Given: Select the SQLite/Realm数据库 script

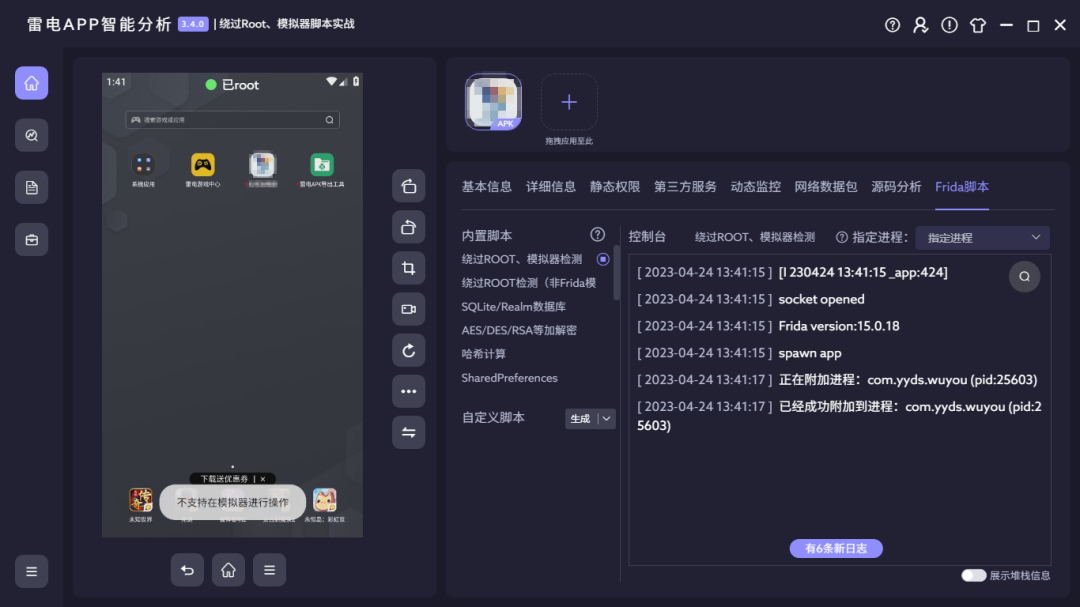Looking at the screenshot, I should click(513, 307).
